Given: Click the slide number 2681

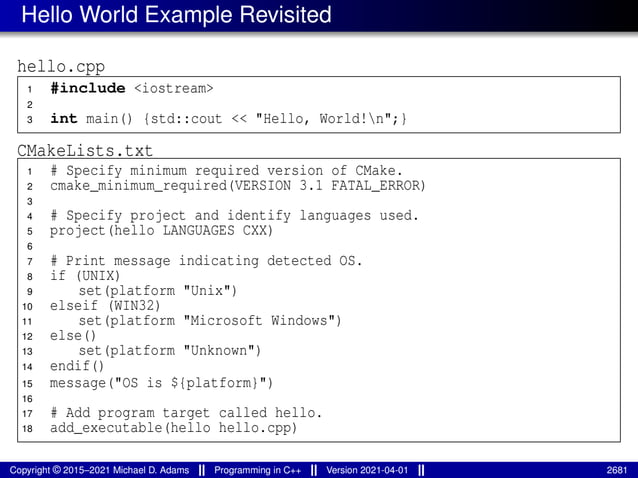Looking at the screenshot, I should (x=617, y=470).
